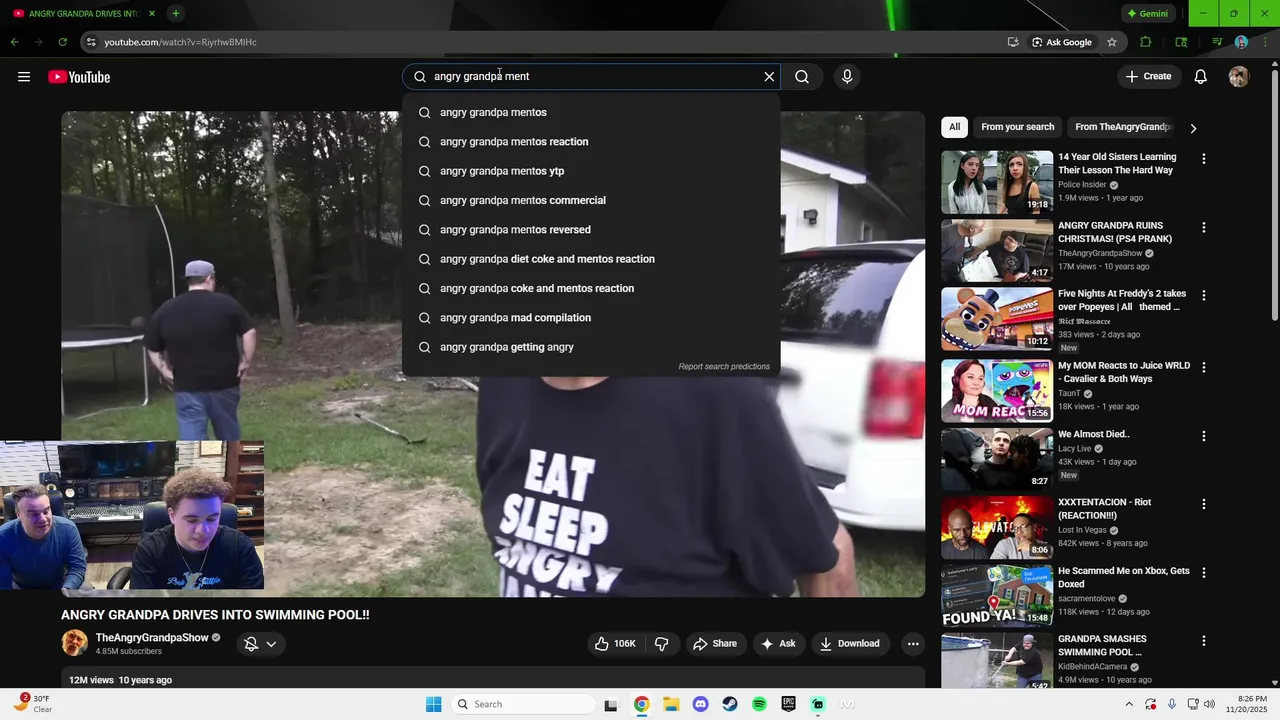Open the Share button

click(715, 644)
